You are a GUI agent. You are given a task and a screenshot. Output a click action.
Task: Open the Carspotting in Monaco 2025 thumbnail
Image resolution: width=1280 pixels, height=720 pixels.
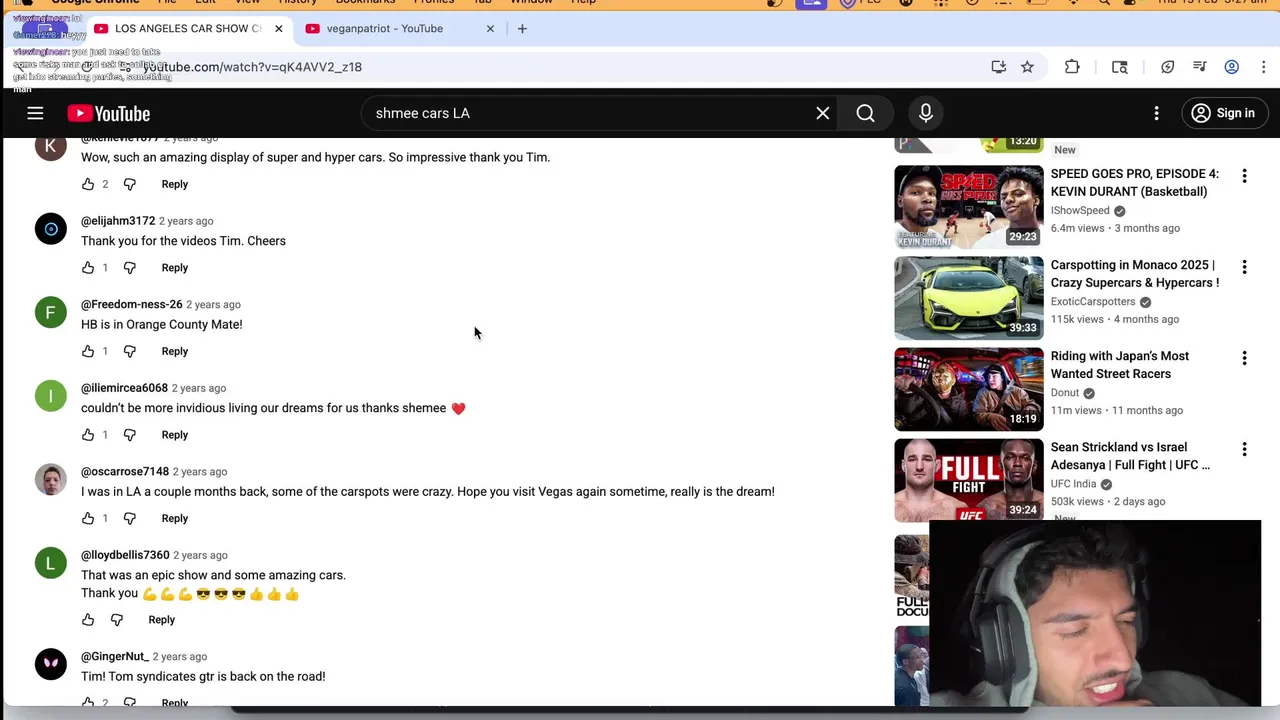click(968, 298)
